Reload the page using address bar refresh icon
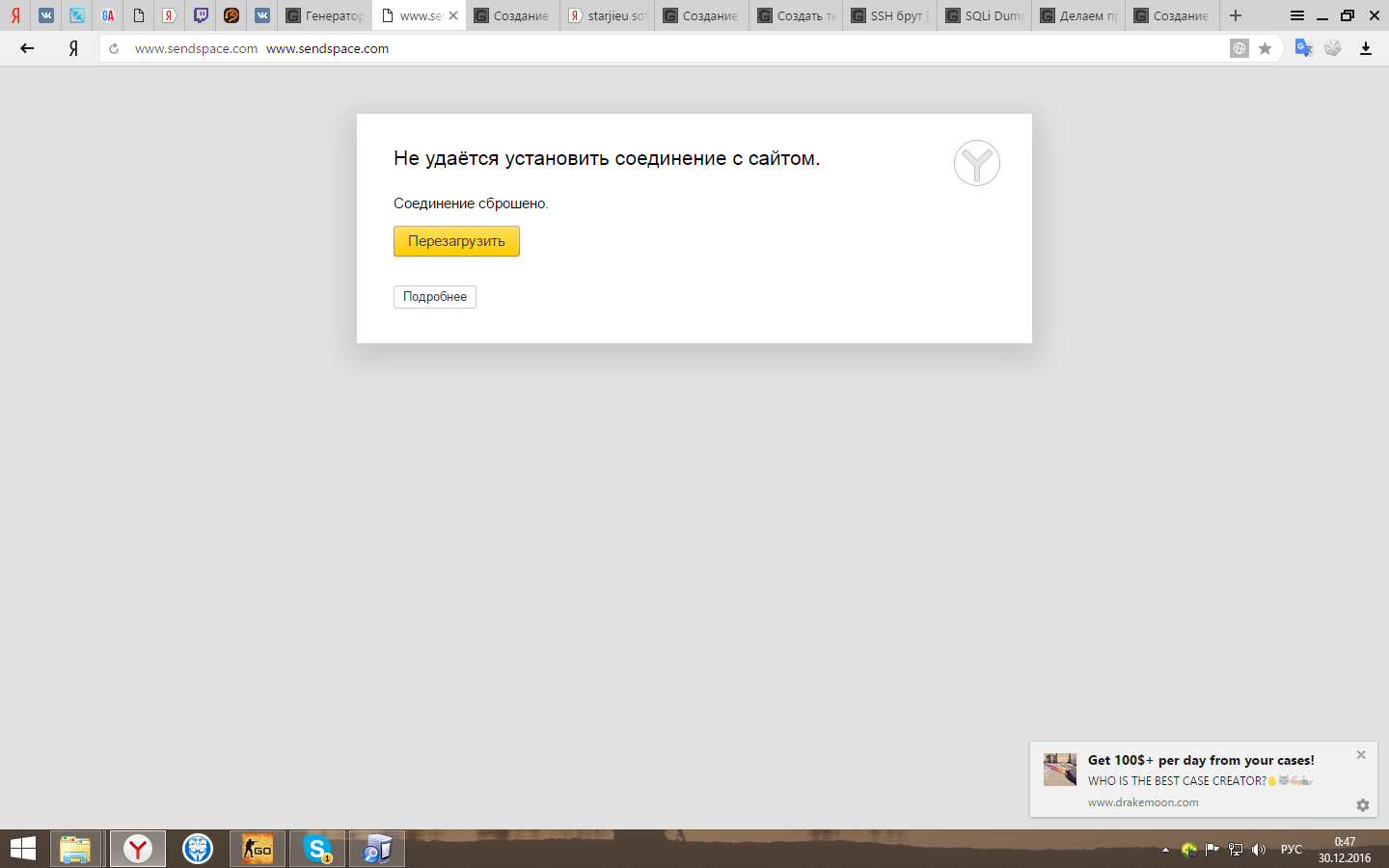Viewport: 1389px width, 868px height. (114, 48)
